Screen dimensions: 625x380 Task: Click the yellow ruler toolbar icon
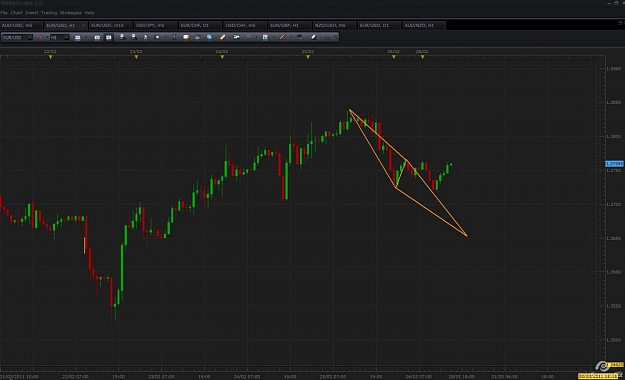pyautogui.click(x=222, y=37)
